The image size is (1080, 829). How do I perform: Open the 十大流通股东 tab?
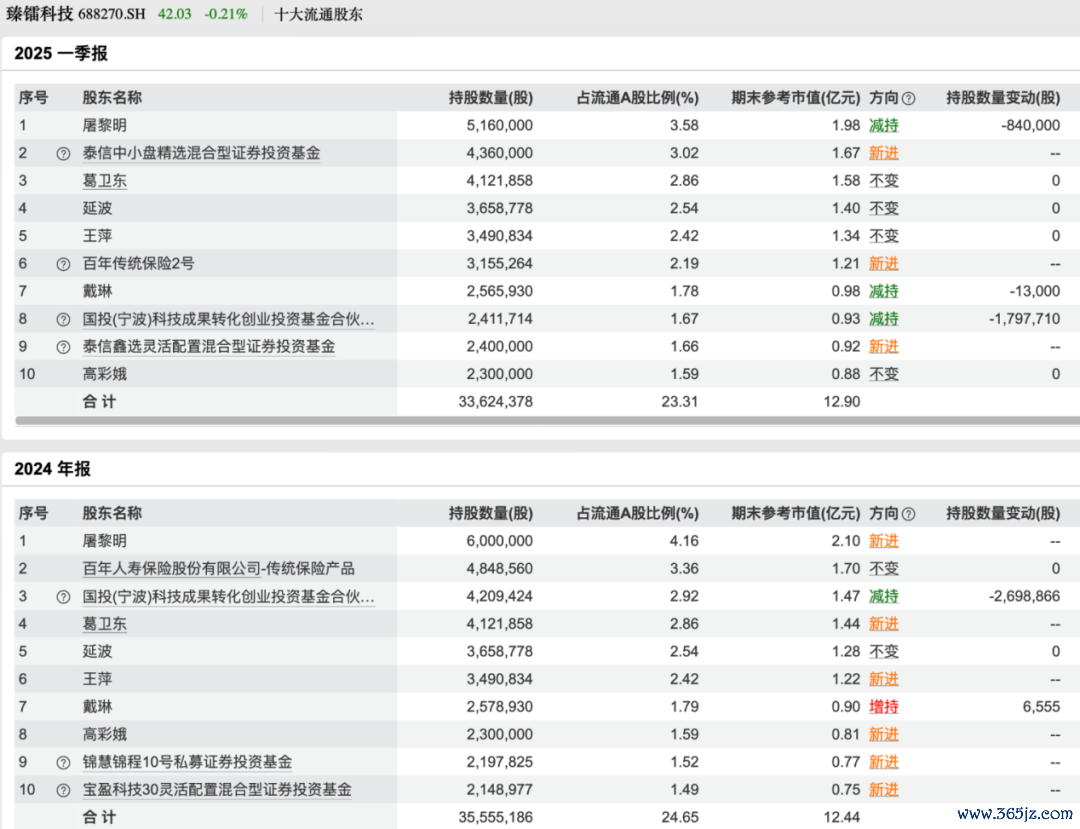point(319,15)
